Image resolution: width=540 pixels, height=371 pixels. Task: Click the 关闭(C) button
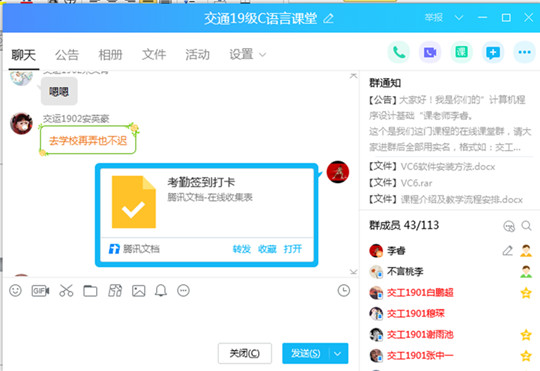coord(245,353)
